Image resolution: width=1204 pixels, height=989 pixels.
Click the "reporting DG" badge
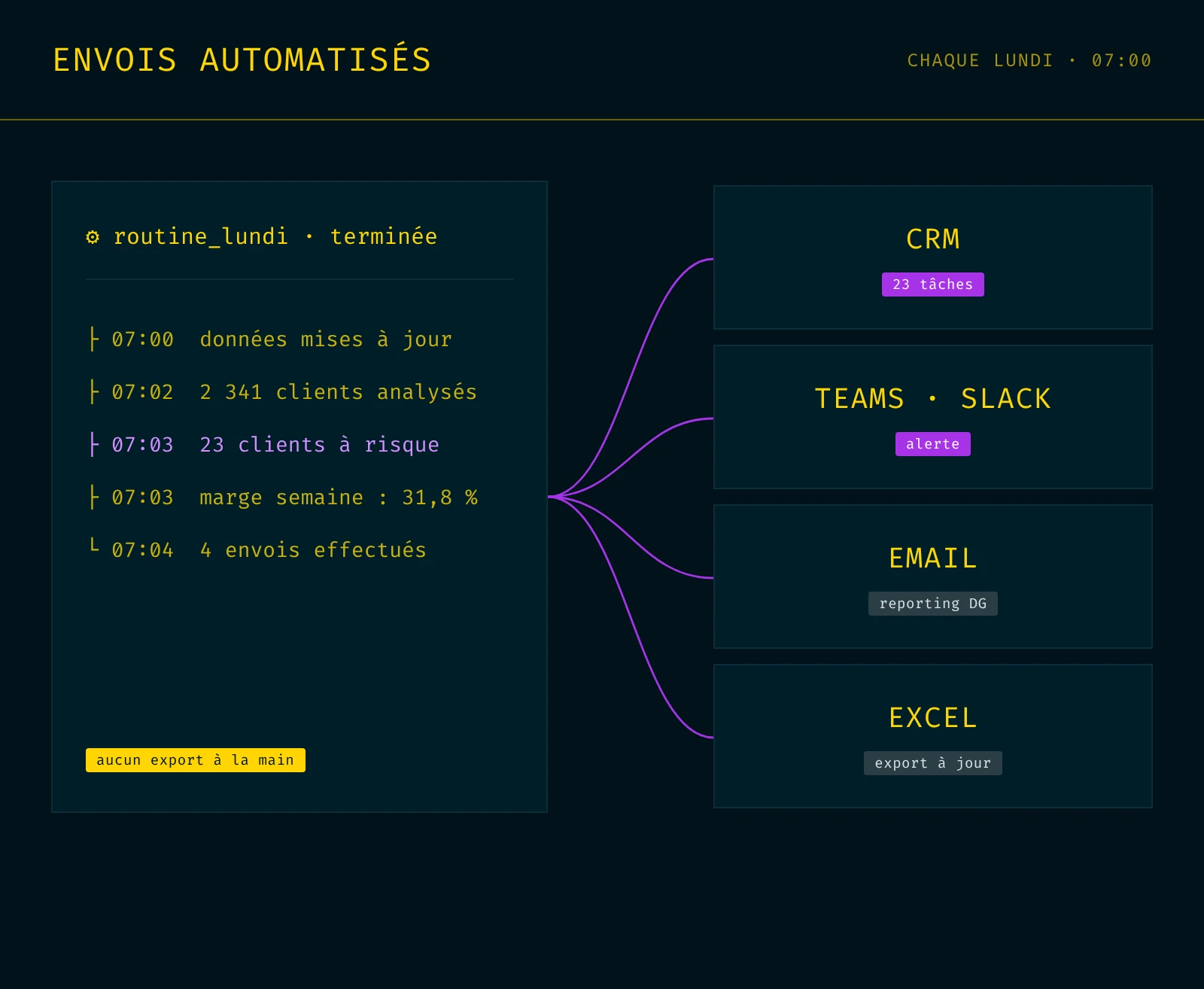coord(933,604)
